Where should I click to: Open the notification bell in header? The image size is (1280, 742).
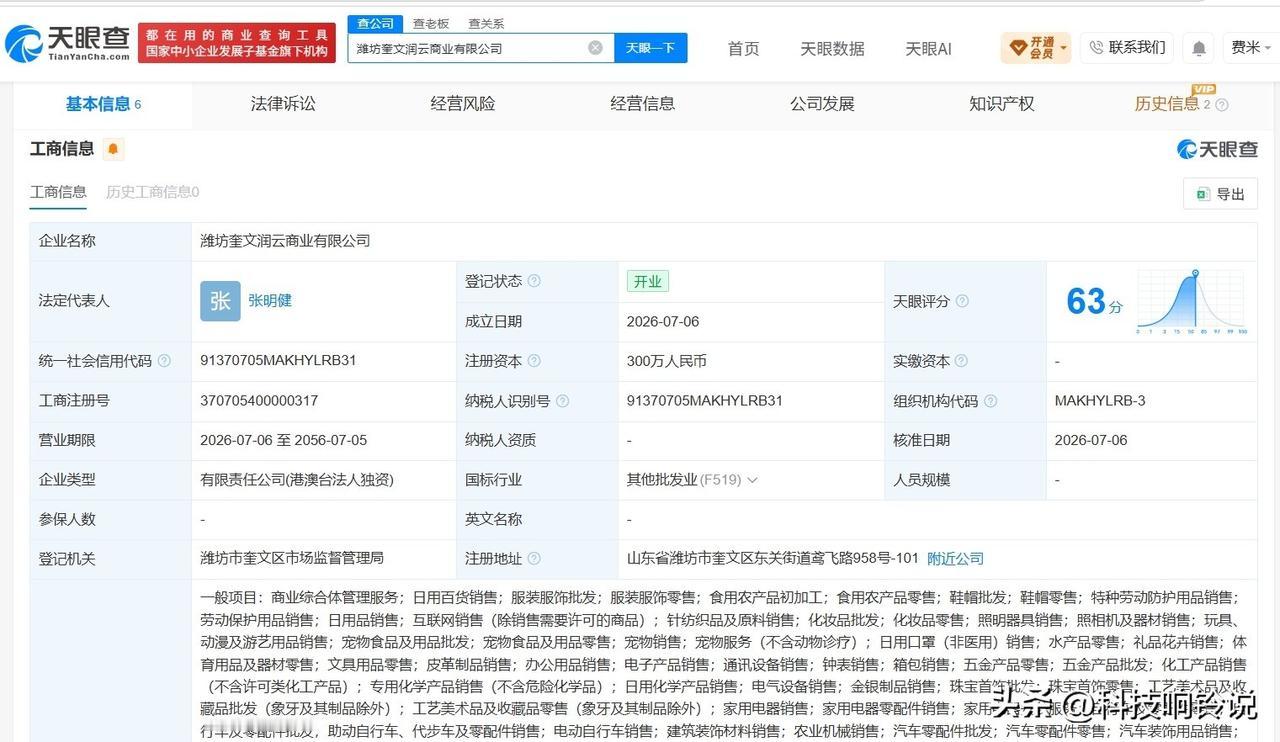[1199, 48]
